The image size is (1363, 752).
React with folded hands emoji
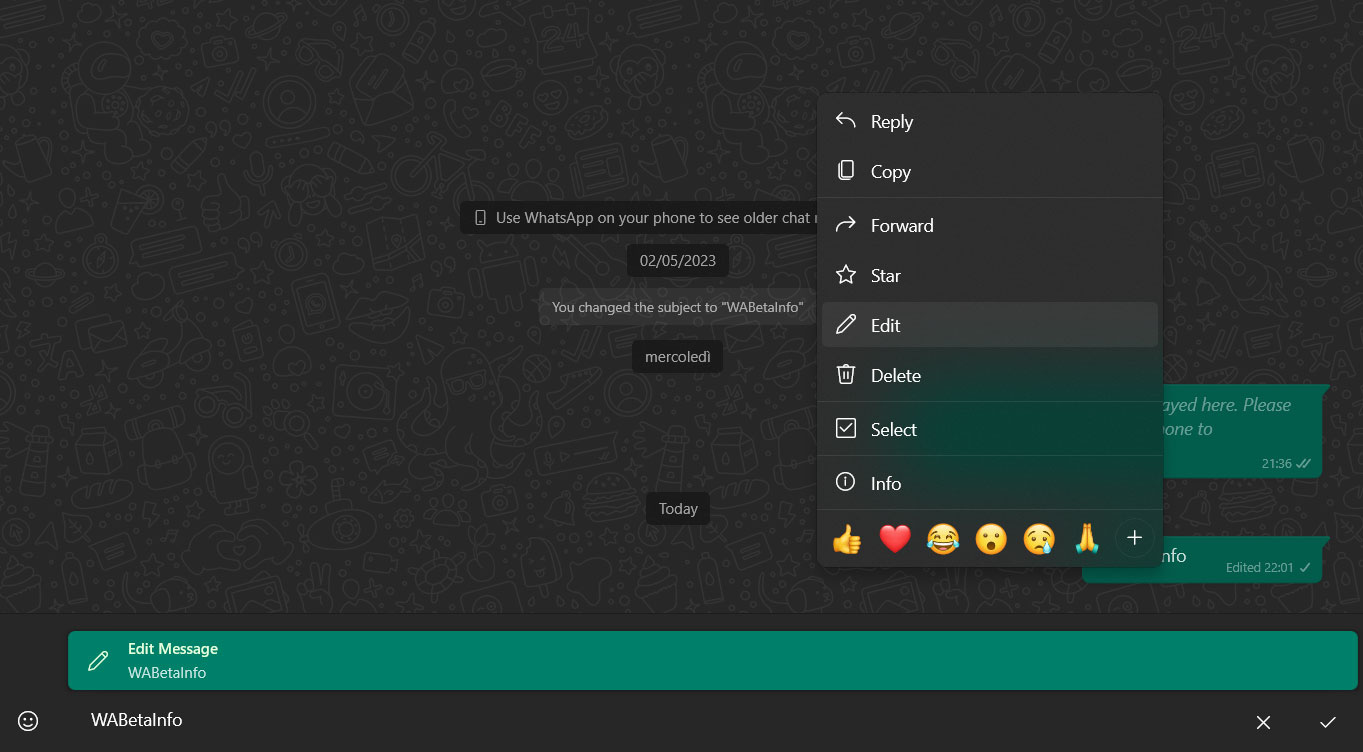coord(1087,540)
